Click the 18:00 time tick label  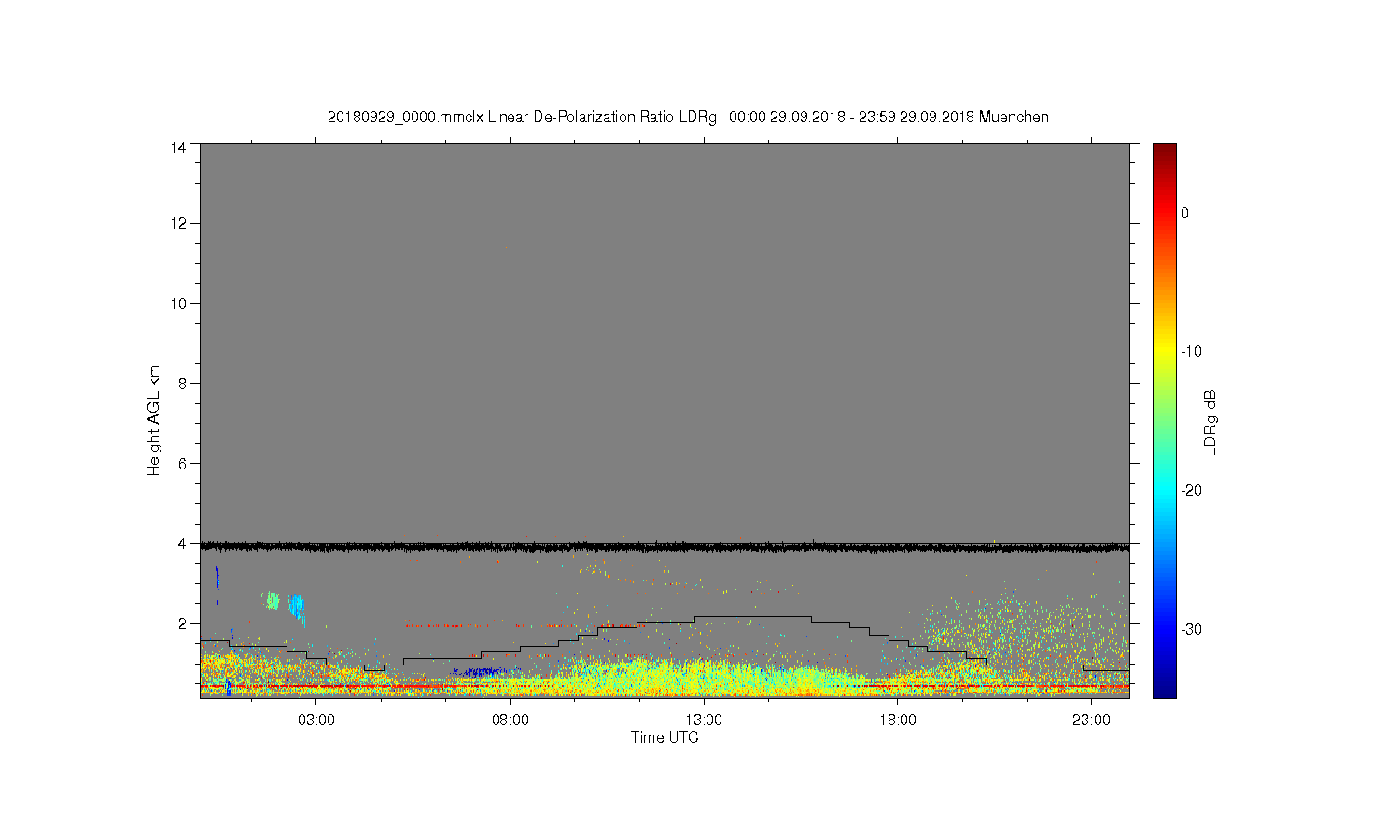click(x=898, y=721)
